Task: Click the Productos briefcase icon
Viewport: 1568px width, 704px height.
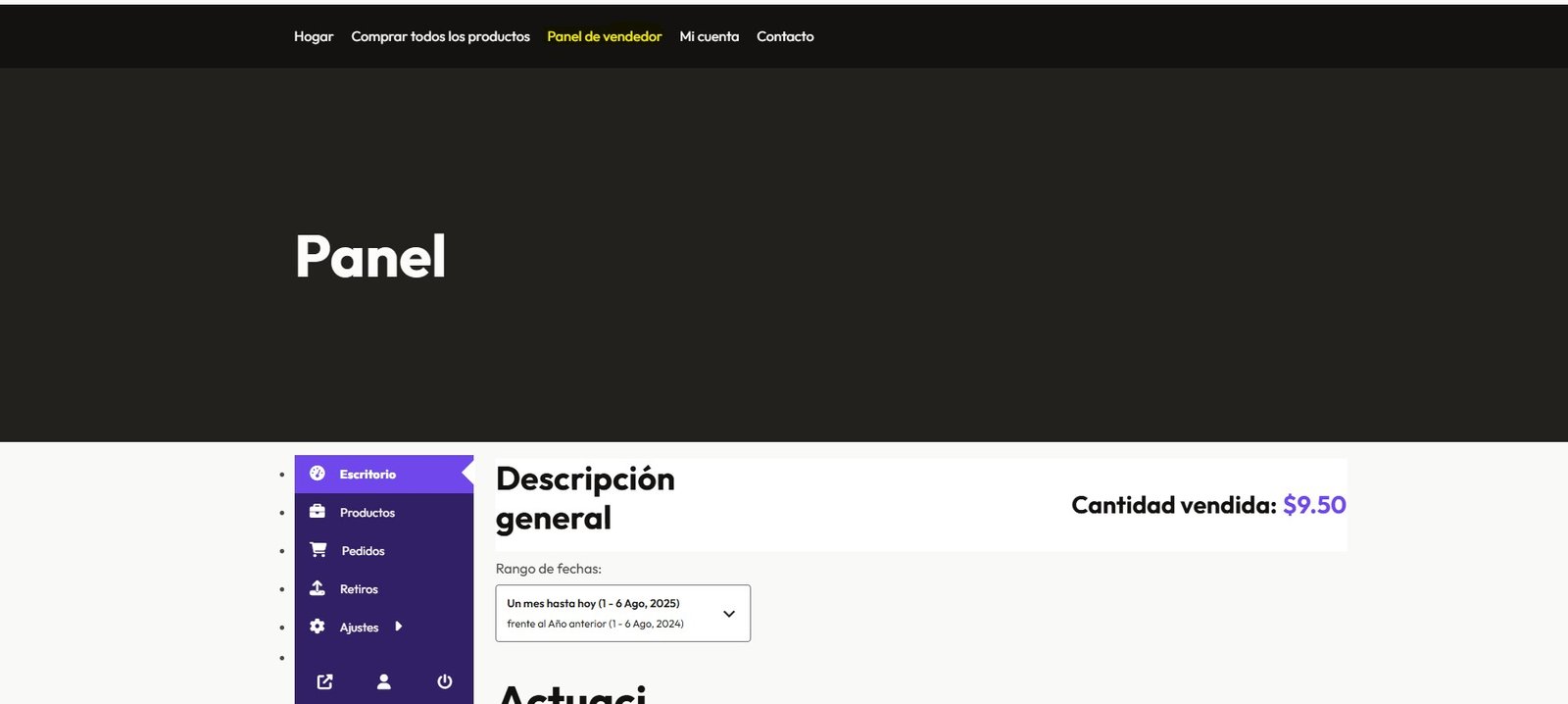Action: tap(318, 512)
